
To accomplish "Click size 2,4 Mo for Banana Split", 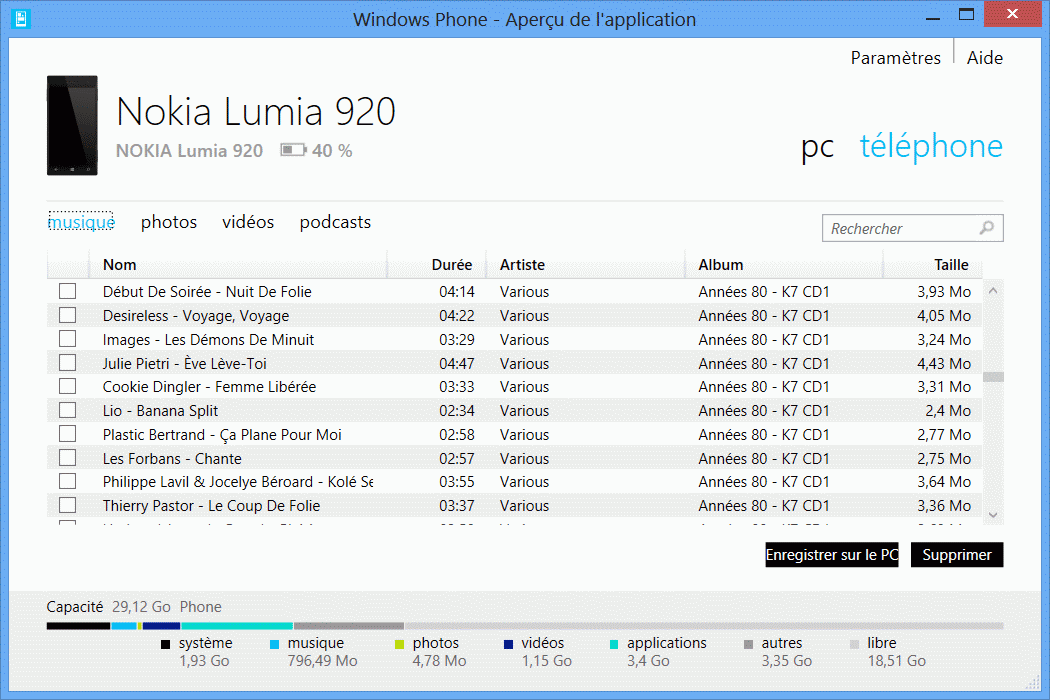I will [948, 411].
